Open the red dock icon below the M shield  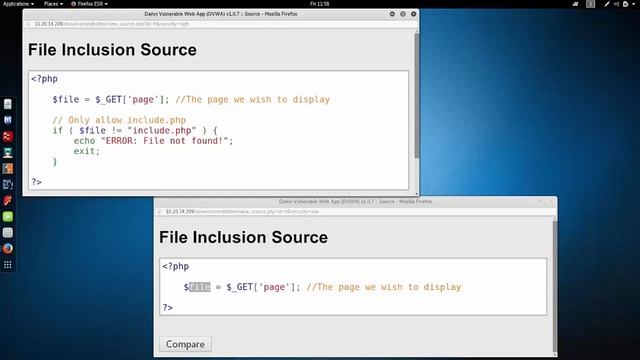click(x=8, y=136)
